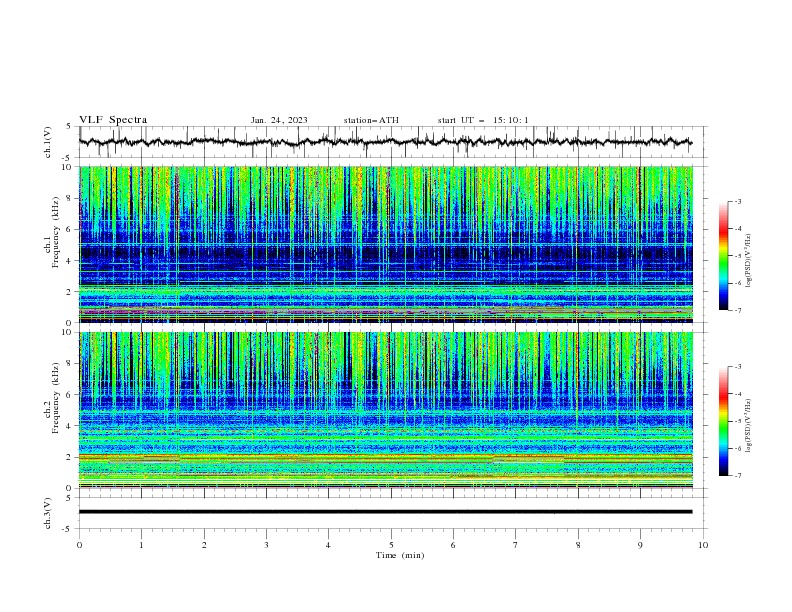Click the date "Jan. 24, 2023"
Screen dimensions: 792x612
point(279,120)
